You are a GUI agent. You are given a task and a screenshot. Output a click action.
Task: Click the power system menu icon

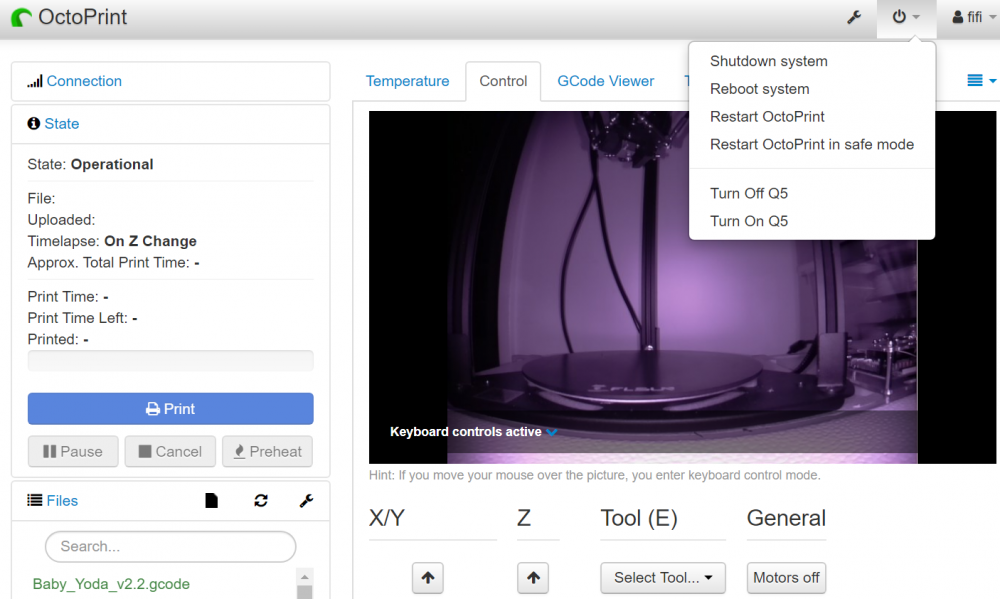[906, 17]
